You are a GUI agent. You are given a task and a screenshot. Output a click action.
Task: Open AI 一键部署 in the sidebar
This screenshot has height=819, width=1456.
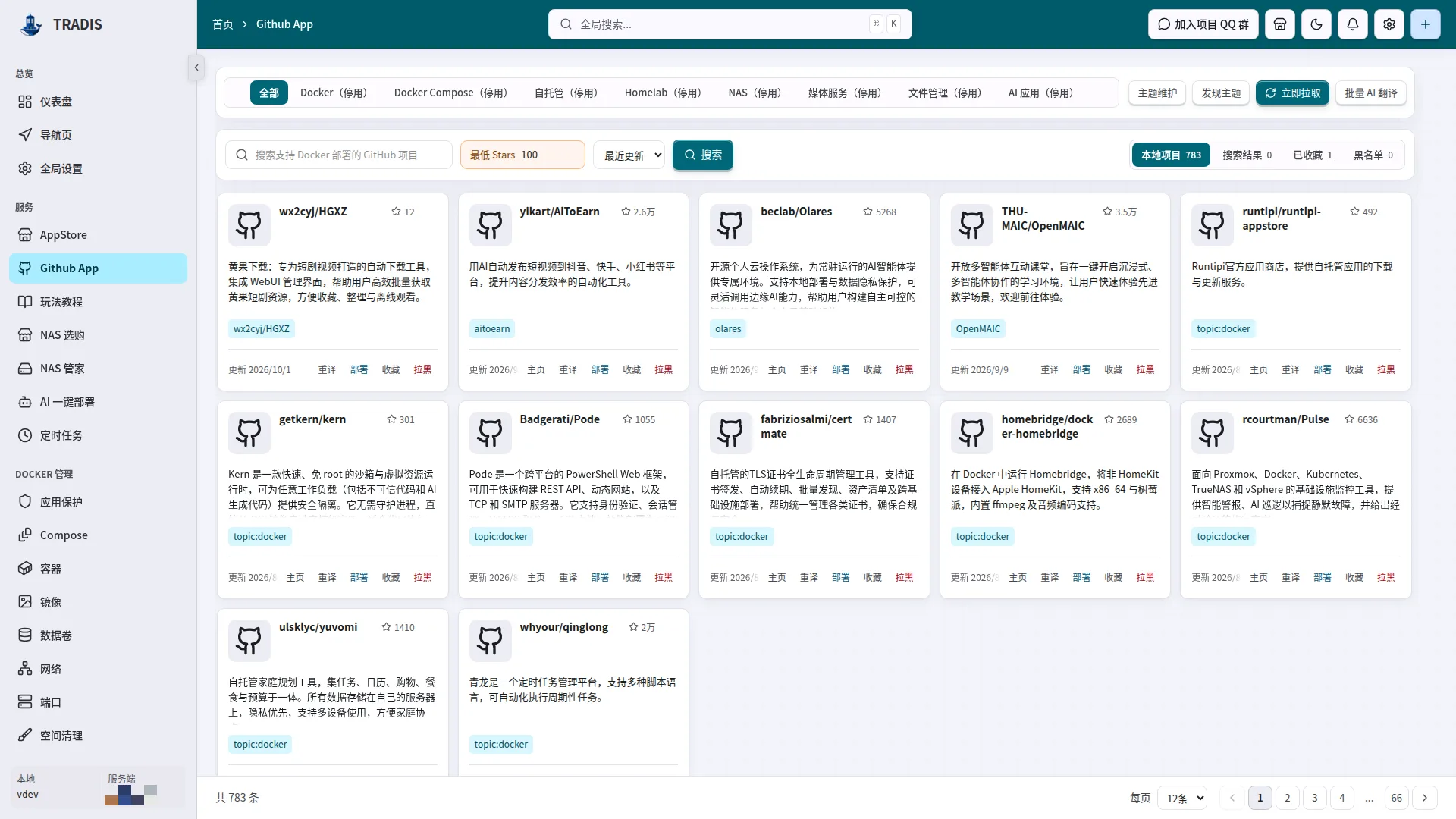(x=98, y=402)
